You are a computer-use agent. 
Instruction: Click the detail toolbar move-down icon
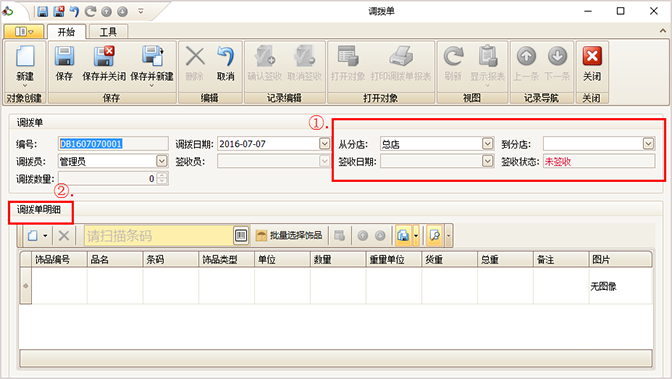tap(380, 235)
